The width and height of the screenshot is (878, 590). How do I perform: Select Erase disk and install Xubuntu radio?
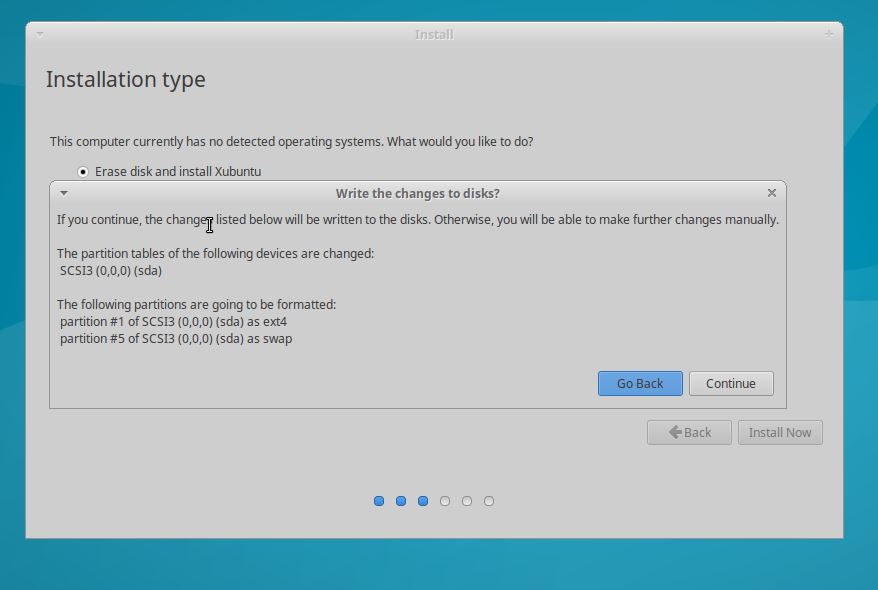click(83, 172)
